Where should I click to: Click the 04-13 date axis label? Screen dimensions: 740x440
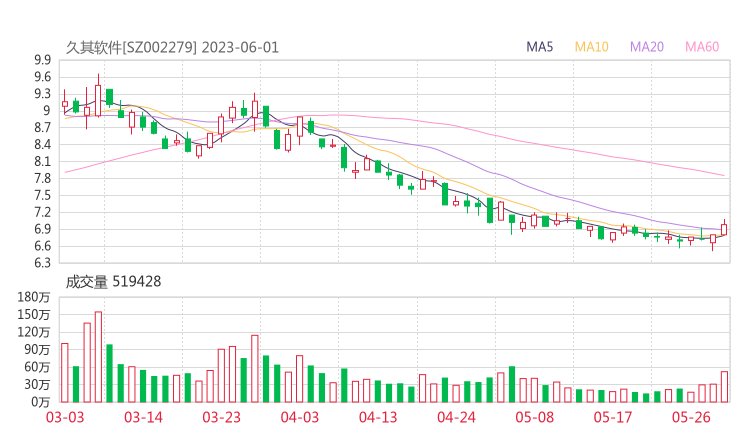378,417
